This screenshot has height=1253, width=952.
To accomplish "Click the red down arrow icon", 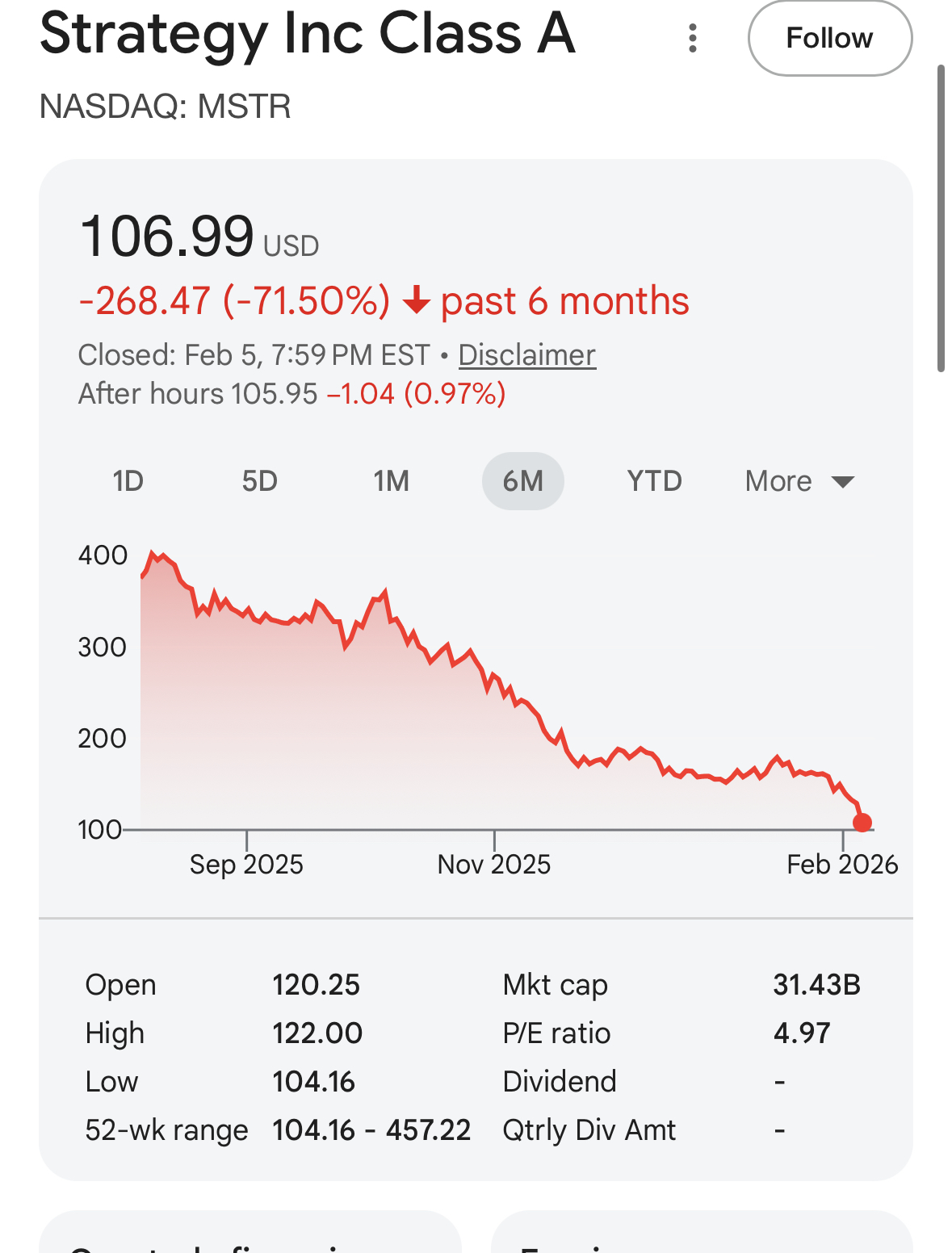I will pos(416,301).
